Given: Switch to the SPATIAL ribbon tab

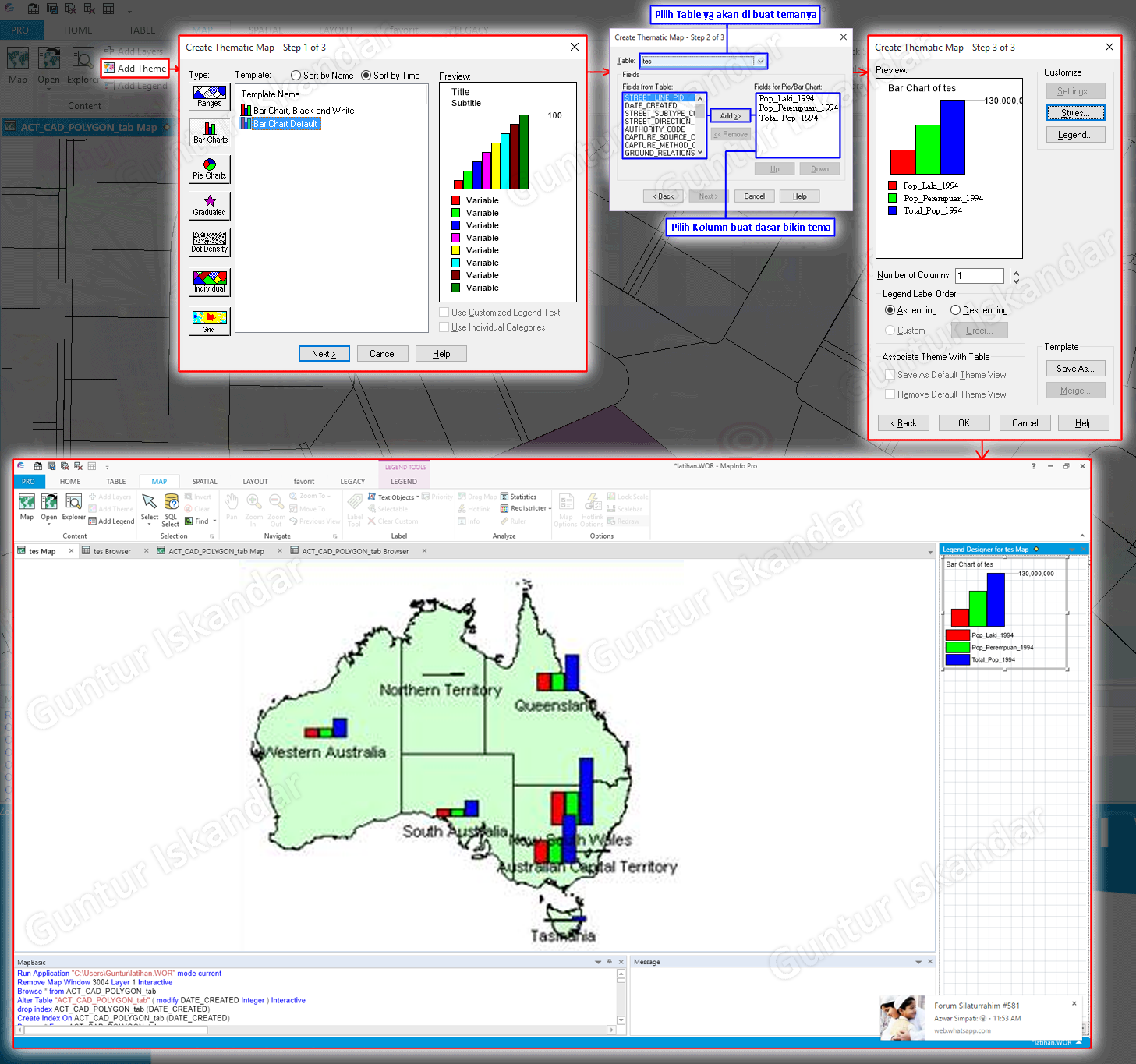Looking at the screenshot, I should click(x=204, y=481).
